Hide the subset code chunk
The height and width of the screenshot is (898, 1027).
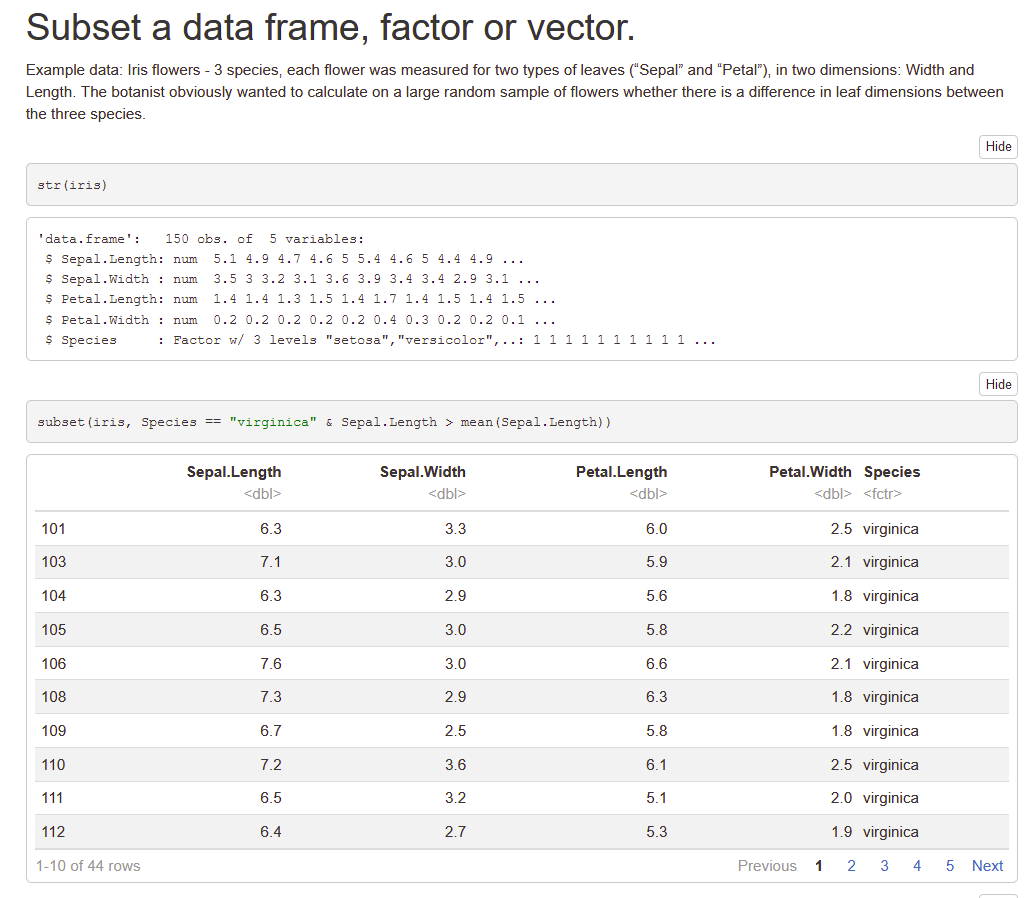tap(998, 384)
